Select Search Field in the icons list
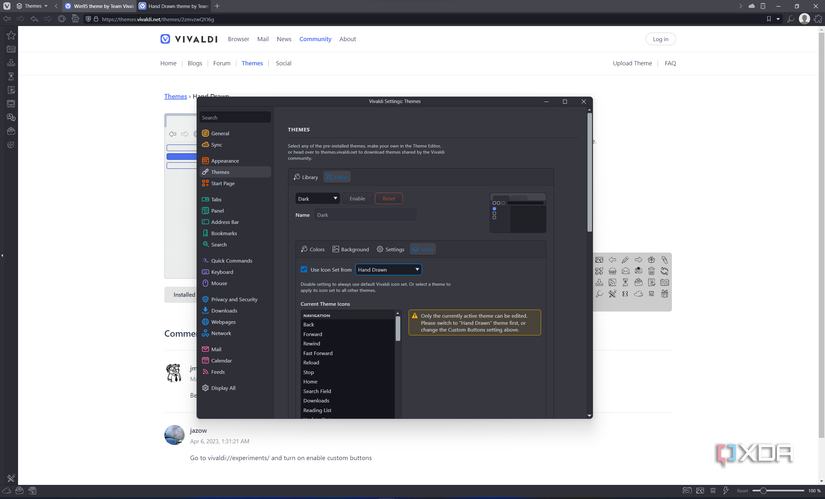The width and height of the screenshot is (825, 499). [348, 391]
